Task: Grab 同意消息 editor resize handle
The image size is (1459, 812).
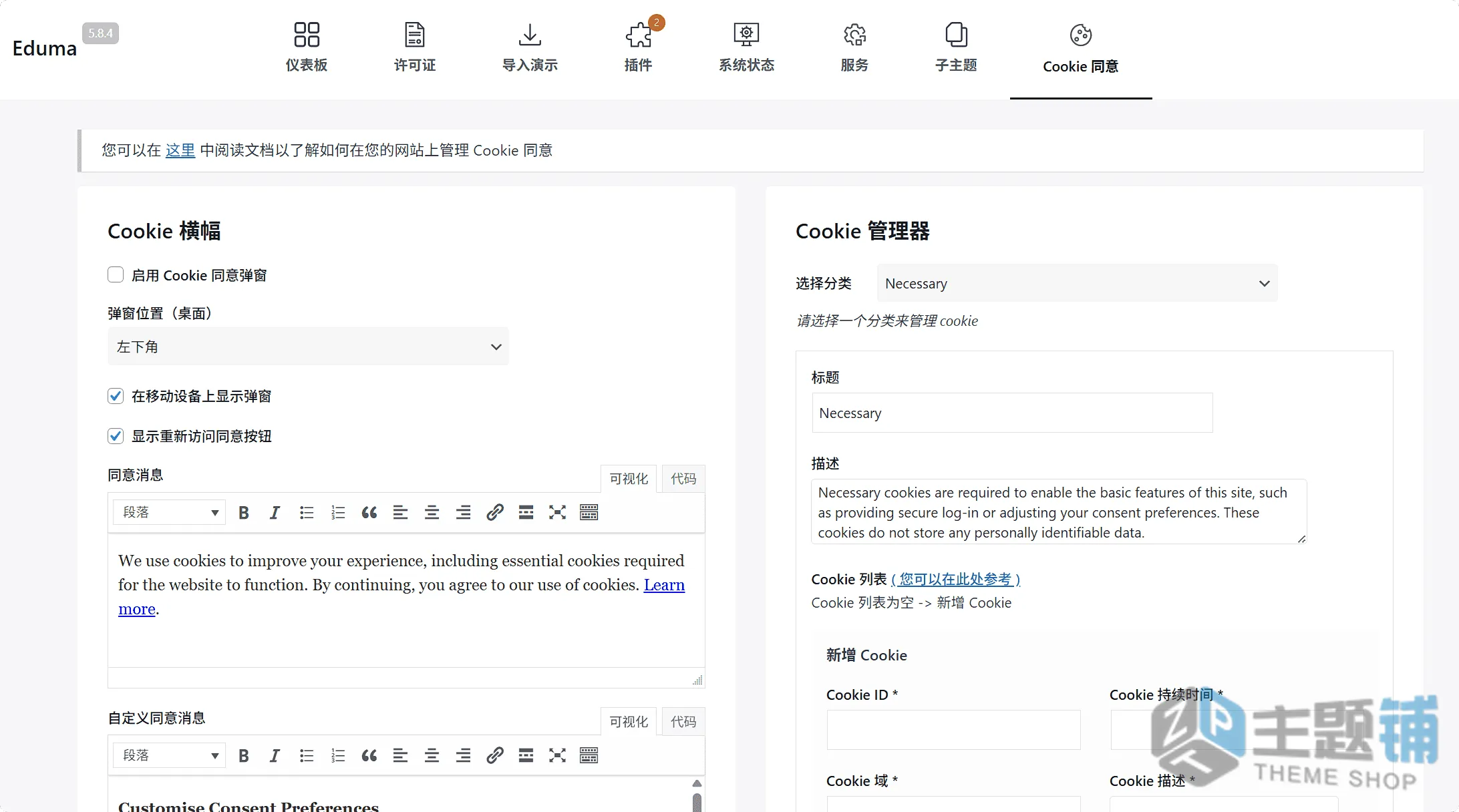Action: [697, 680]
